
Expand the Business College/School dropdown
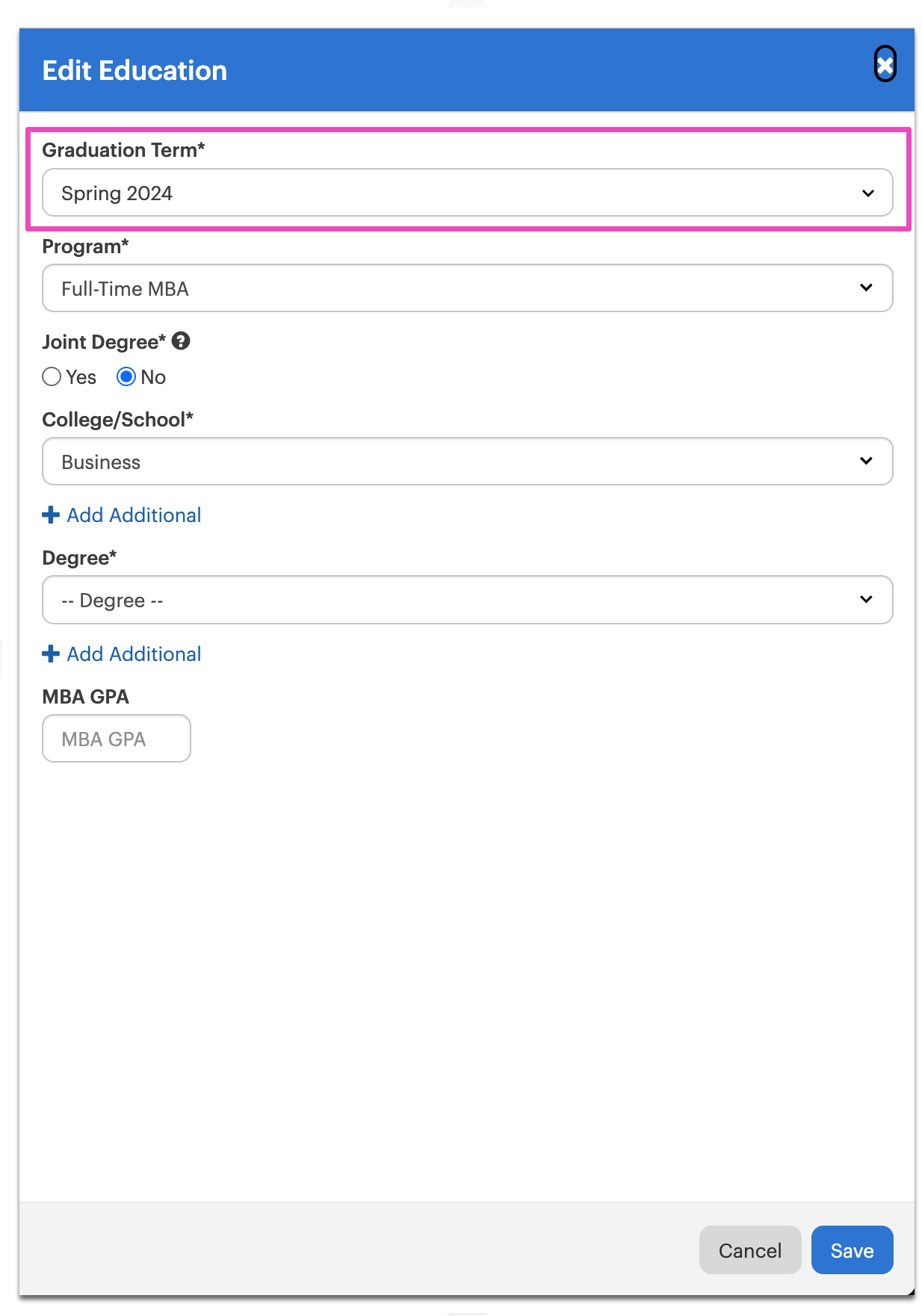coord(468,461)
